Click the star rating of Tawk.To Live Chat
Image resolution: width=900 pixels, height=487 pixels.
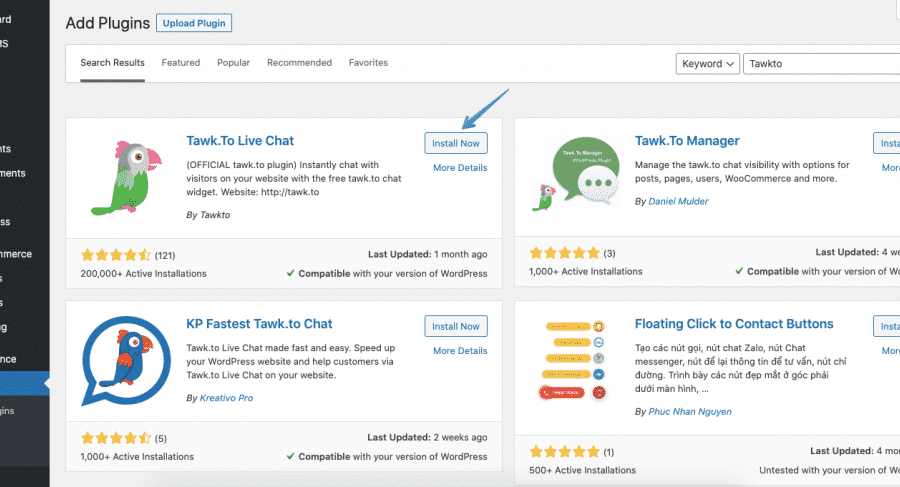[x=116, y=255]
